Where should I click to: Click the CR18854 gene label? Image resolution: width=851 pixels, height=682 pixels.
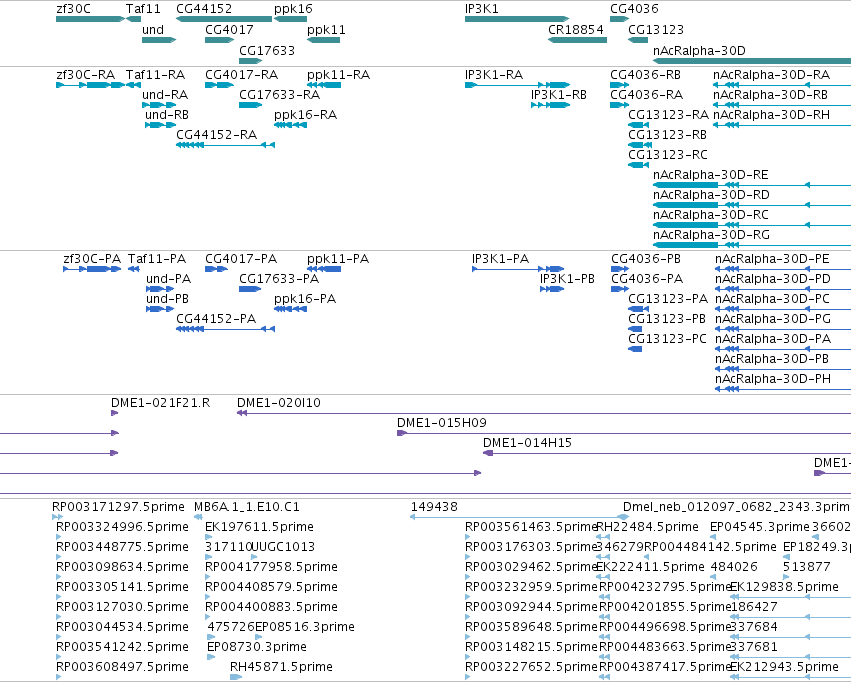coord(576,30)
